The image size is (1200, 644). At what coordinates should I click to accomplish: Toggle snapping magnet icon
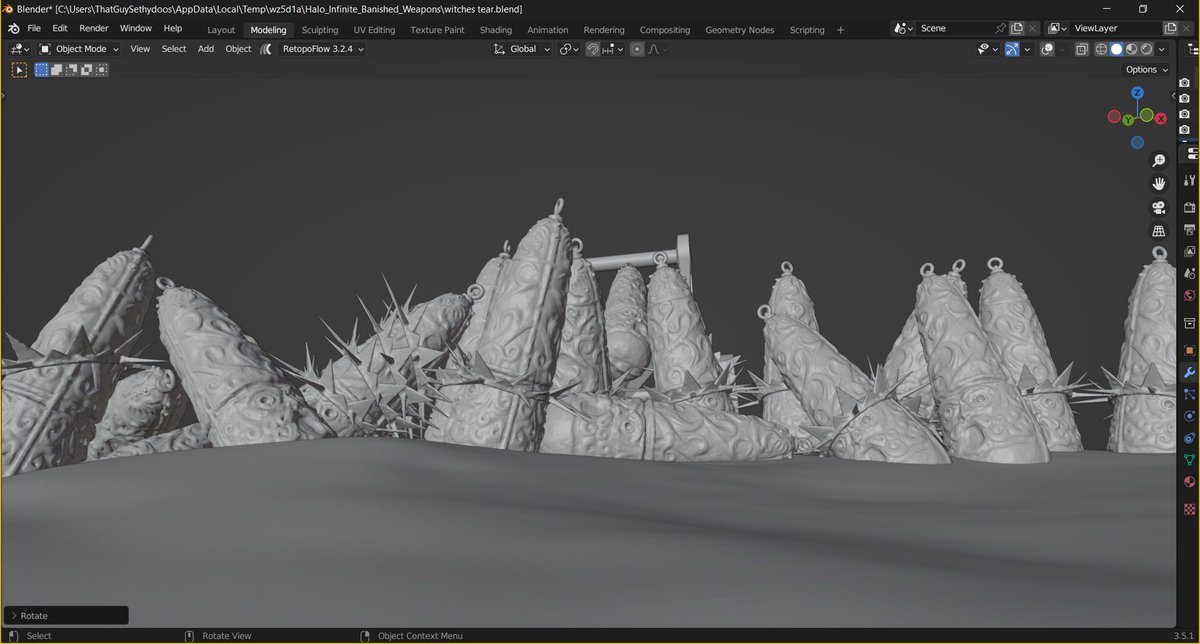(592, 49)
